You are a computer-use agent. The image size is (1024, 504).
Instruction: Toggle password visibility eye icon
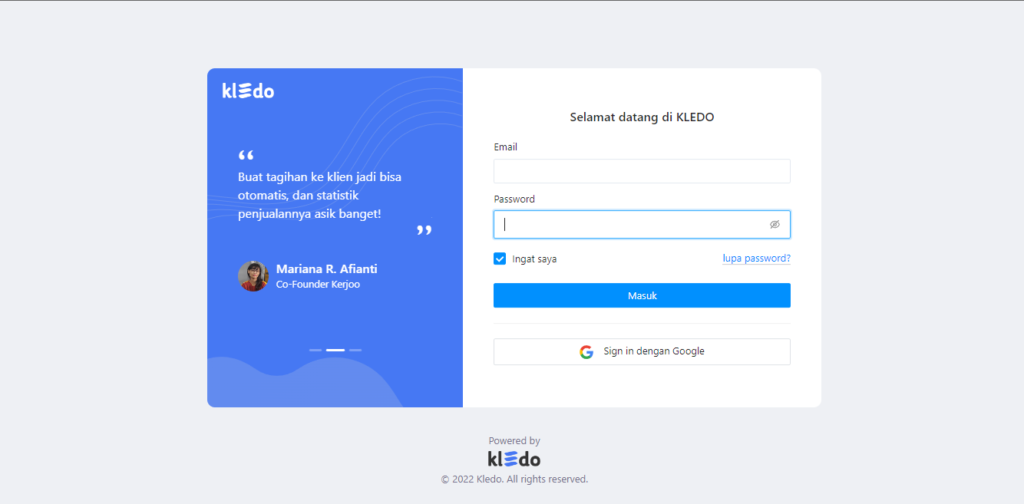pos(775,225)
